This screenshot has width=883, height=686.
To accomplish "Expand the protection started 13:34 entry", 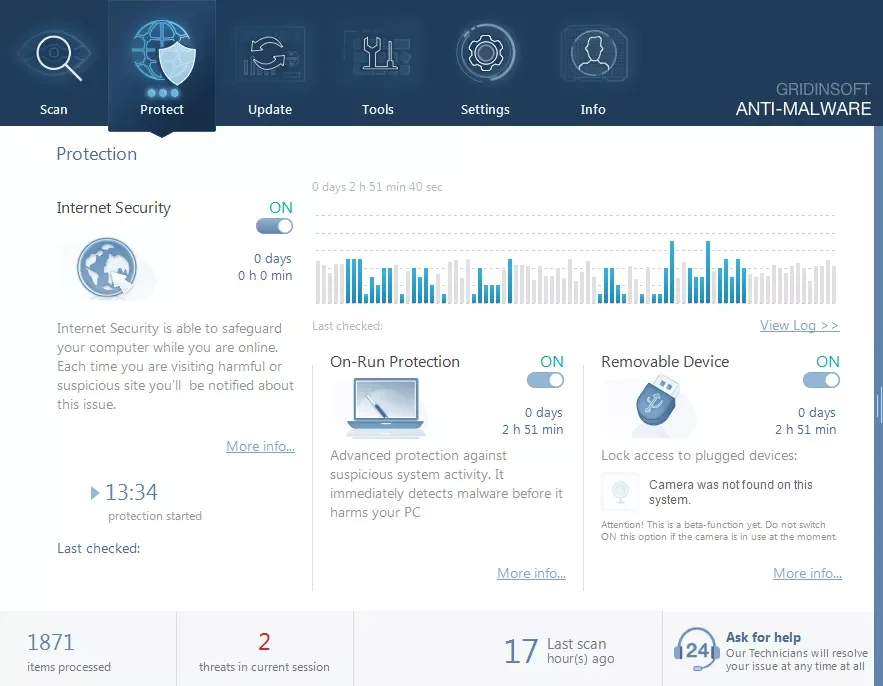I will point(95,492).
